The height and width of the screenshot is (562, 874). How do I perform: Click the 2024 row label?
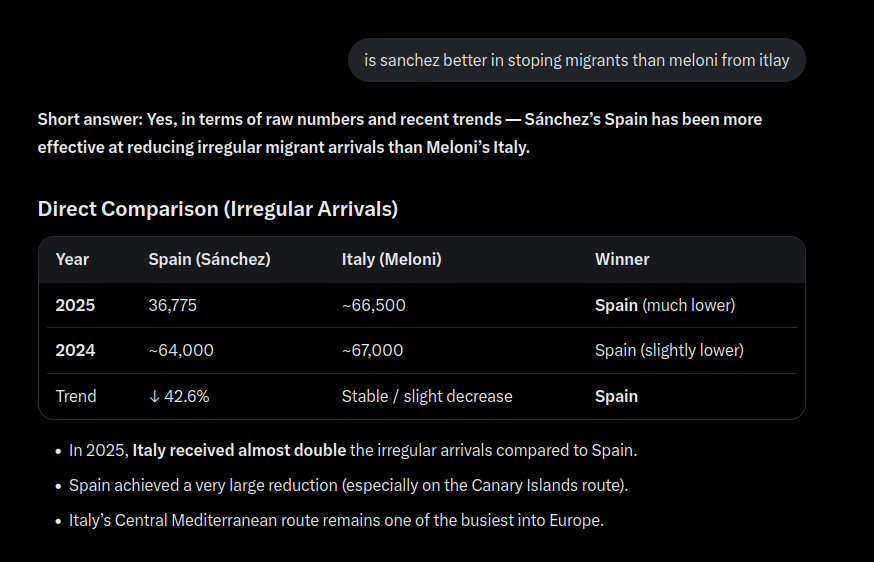(75, 350)
